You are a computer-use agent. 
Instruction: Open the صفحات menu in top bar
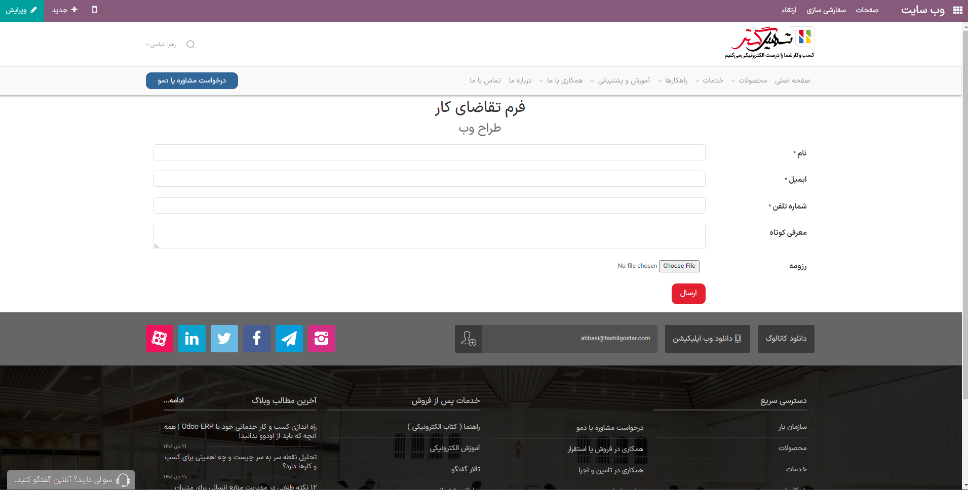tap(867, 9)
